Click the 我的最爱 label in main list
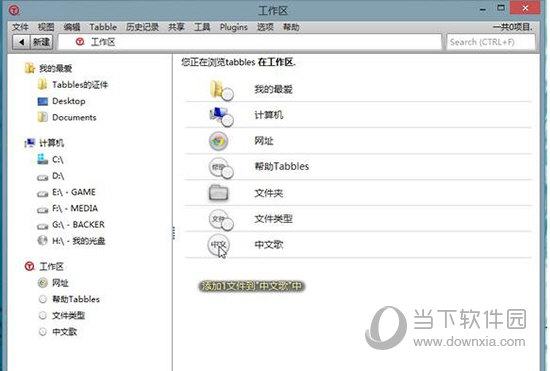Screen dimensions: 550x371 273,89
